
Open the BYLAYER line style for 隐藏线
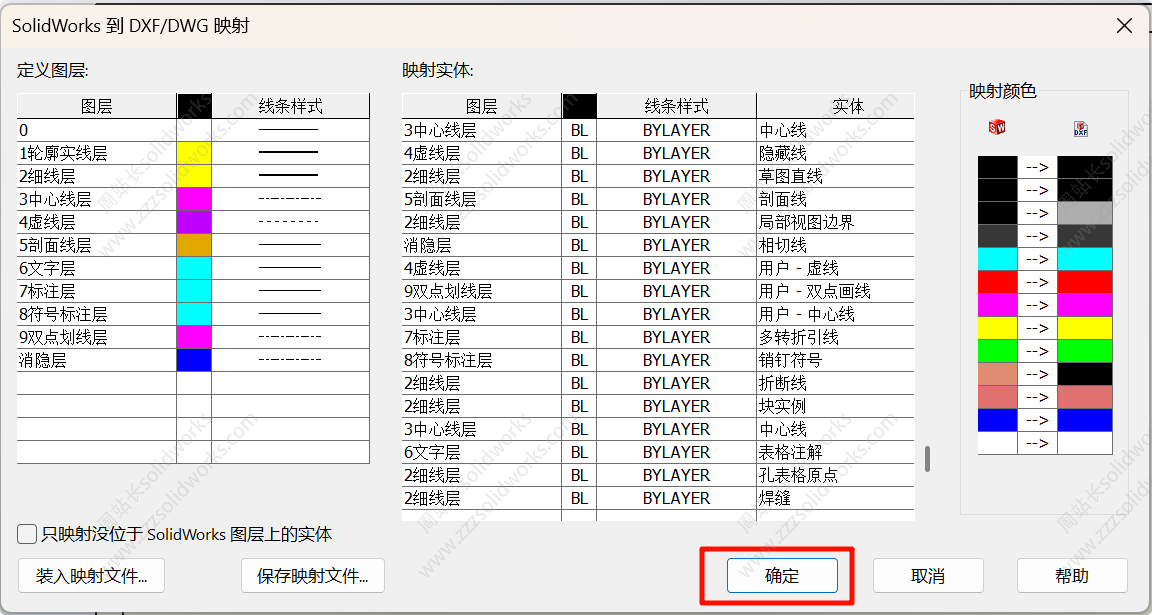coord(676,154)
